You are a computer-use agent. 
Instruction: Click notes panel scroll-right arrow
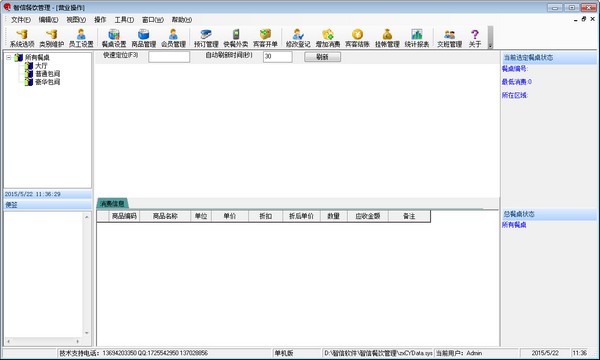[x=78, y=341]
